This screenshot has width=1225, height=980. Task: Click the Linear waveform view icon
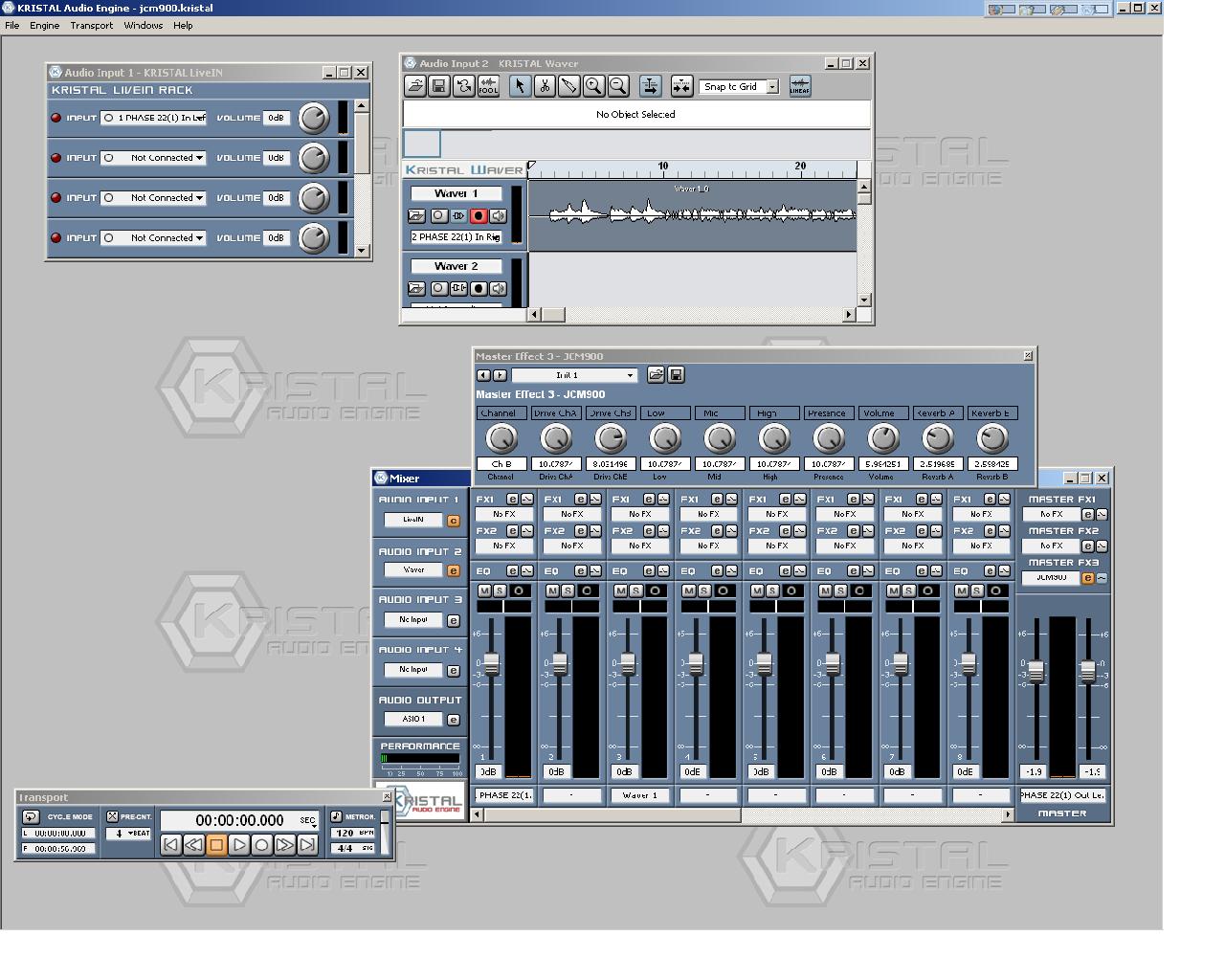pos(800,86)
